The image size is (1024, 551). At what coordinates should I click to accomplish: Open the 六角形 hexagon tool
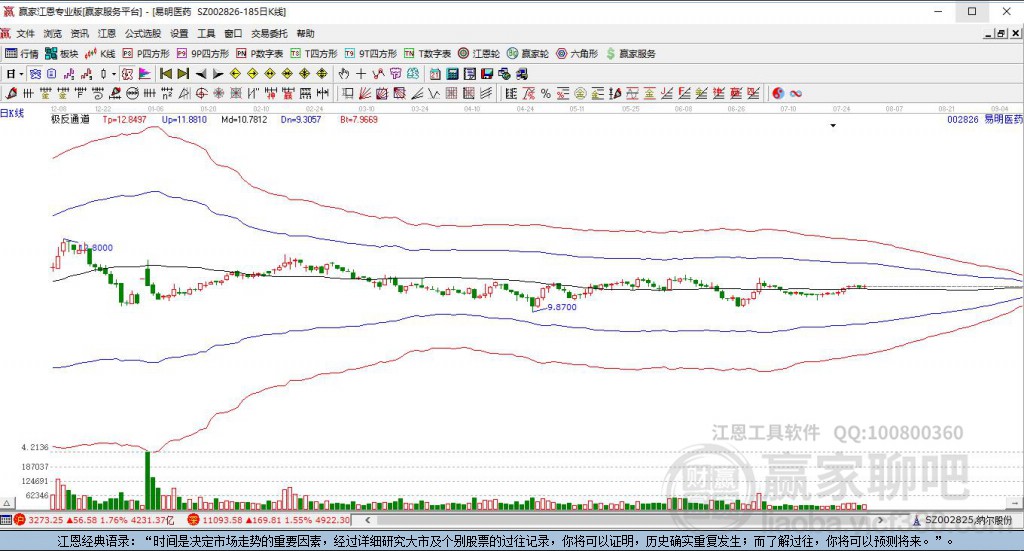click(x=577, y=54)
